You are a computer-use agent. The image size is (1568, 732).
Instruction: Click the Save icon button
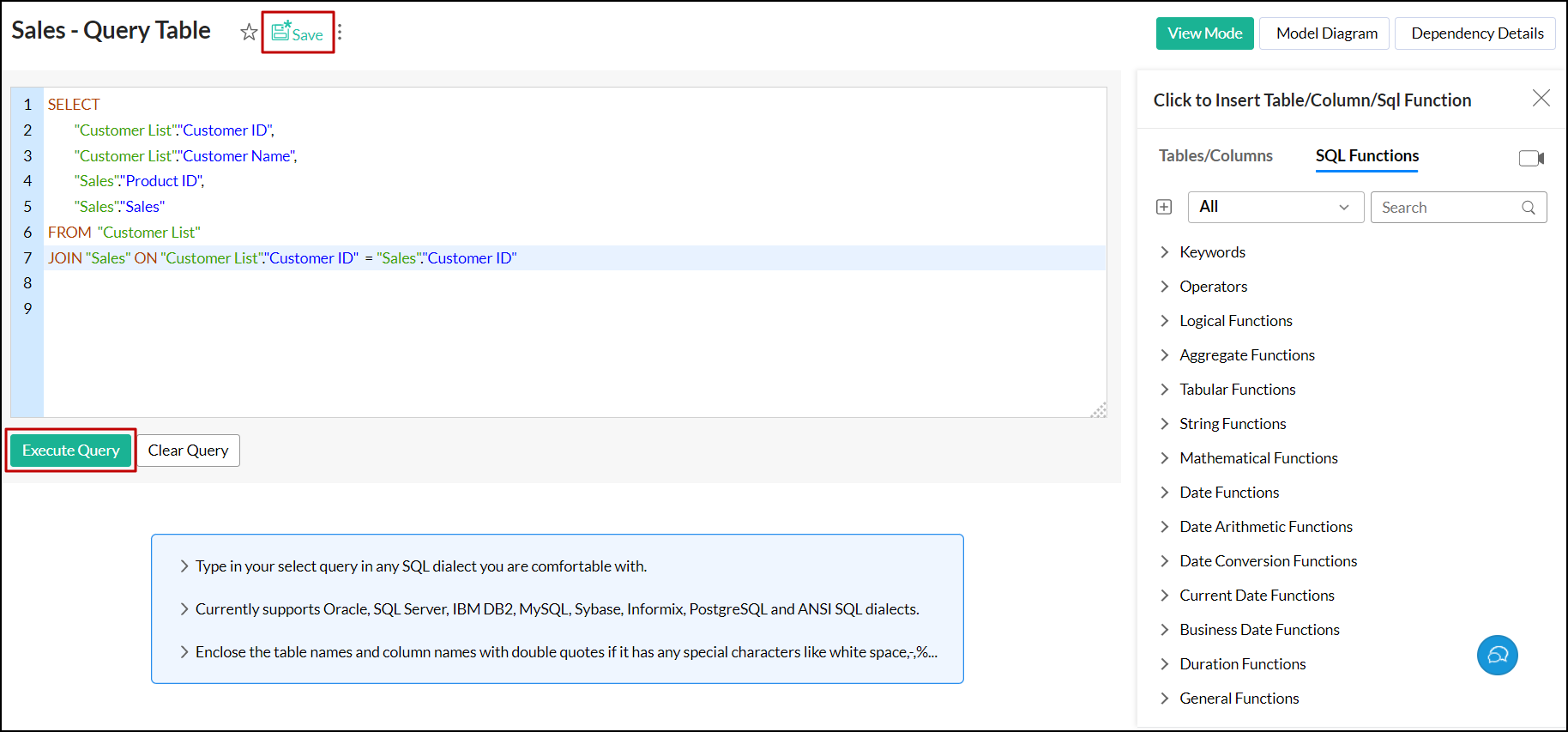coord(298,33)
